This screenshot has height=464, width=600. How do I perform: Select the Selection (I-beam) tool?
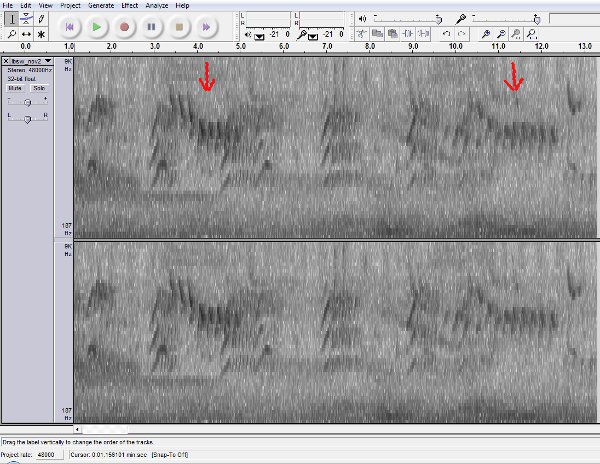click(x=10, y=19)
